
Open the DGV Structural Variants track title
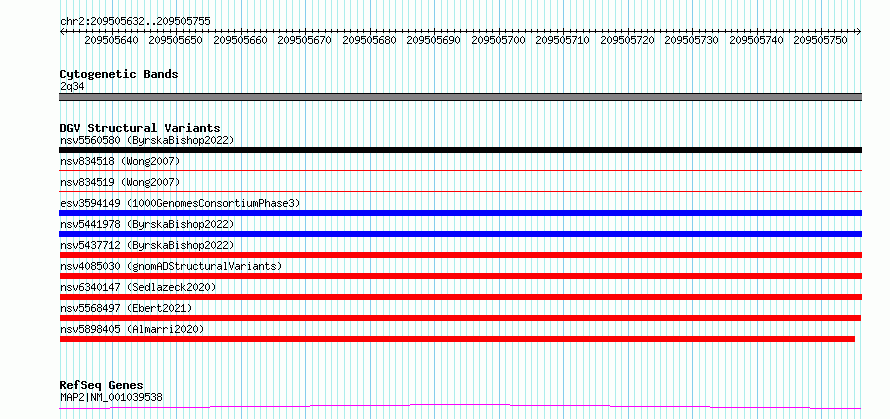[140, 128]
